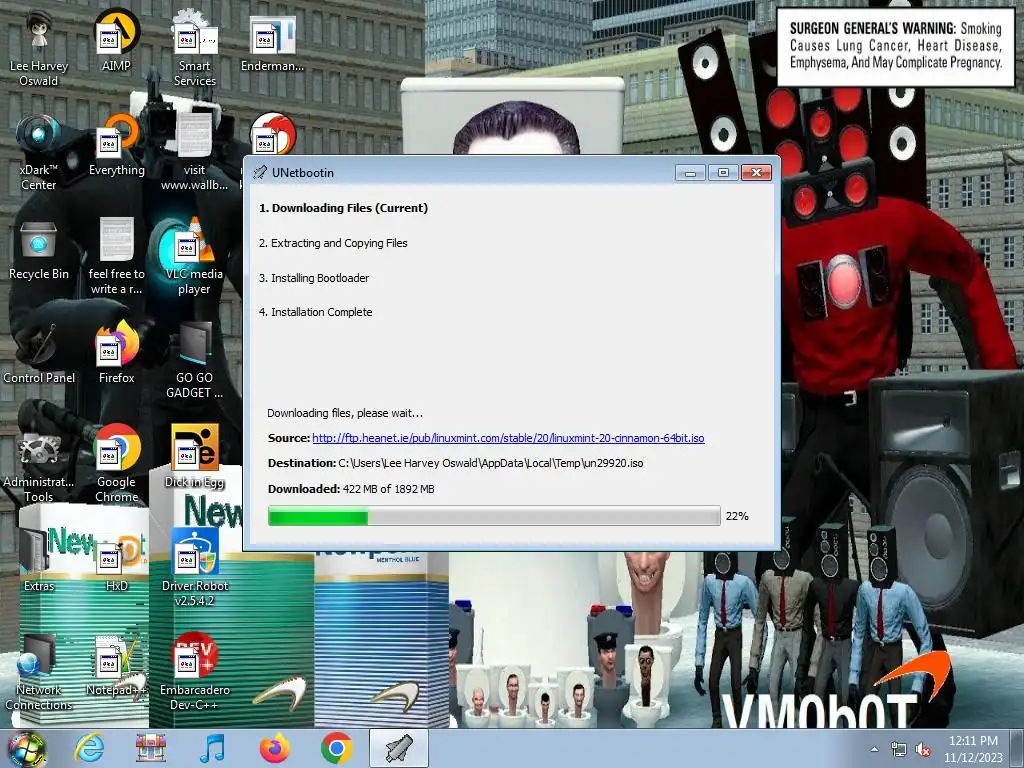Click the download progress bar

coord(494,516)
